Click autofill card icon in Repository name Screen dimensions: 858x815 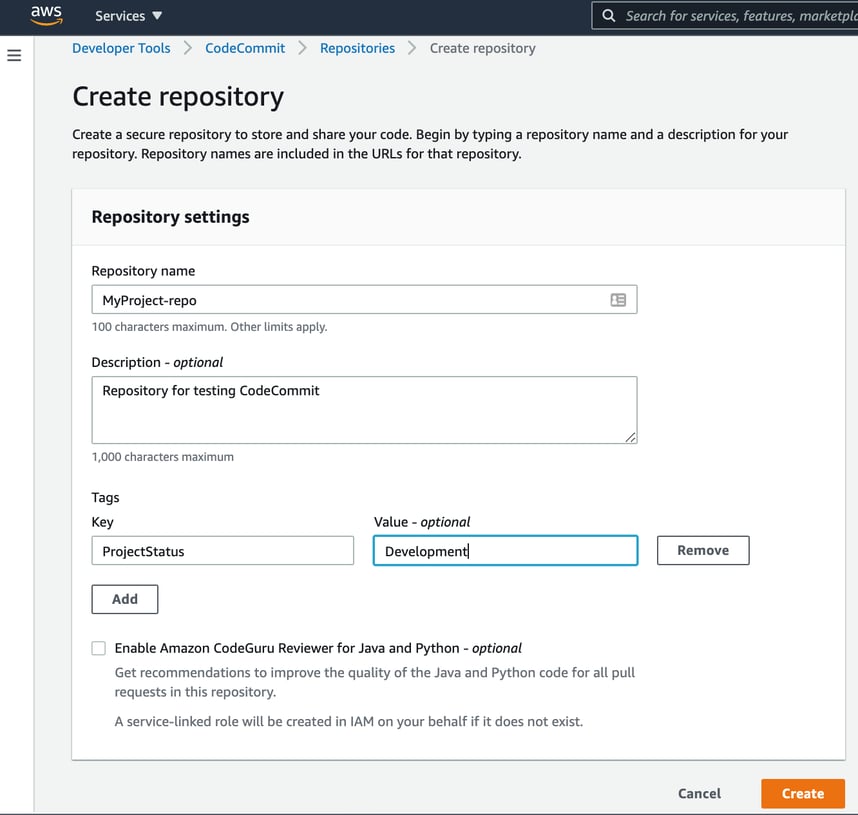[x=618, y=300]
